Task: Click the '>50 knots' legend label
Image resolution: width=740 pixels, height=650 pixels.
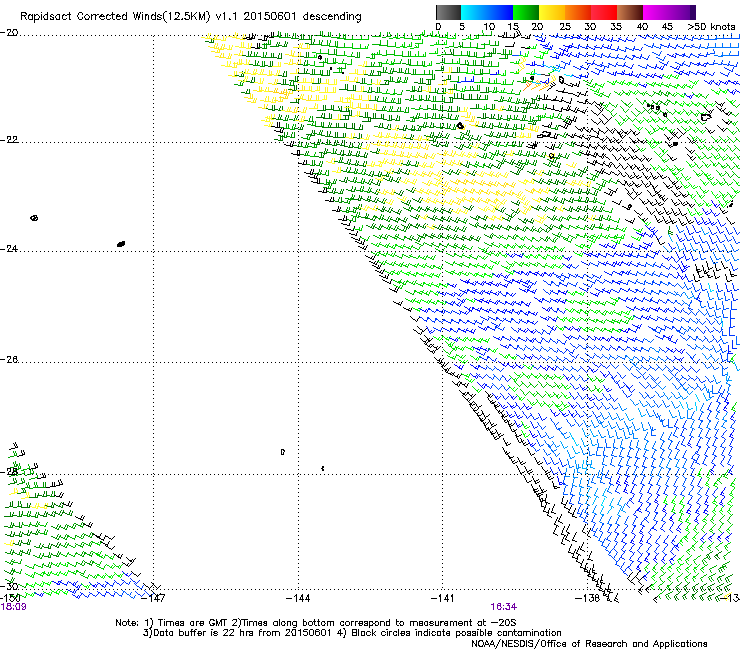Action: pos(711,27)
